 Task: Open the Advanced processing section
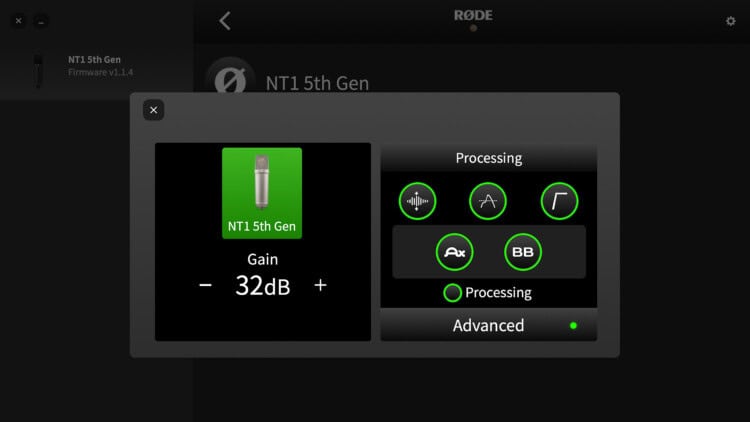point(488,325)
